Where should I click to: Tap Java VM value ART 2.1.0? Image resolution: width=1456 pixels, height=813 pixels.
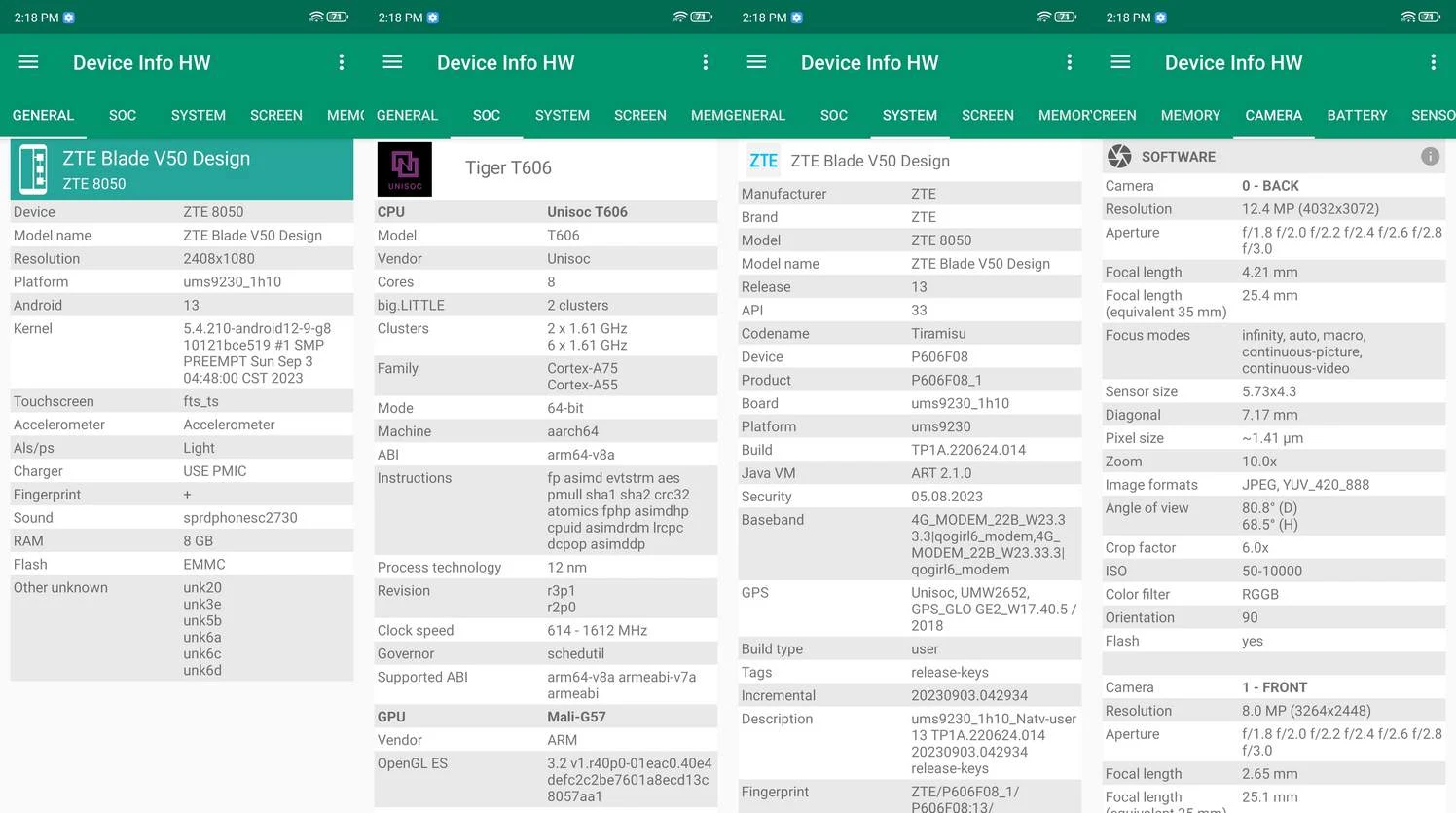click(941, 473)
